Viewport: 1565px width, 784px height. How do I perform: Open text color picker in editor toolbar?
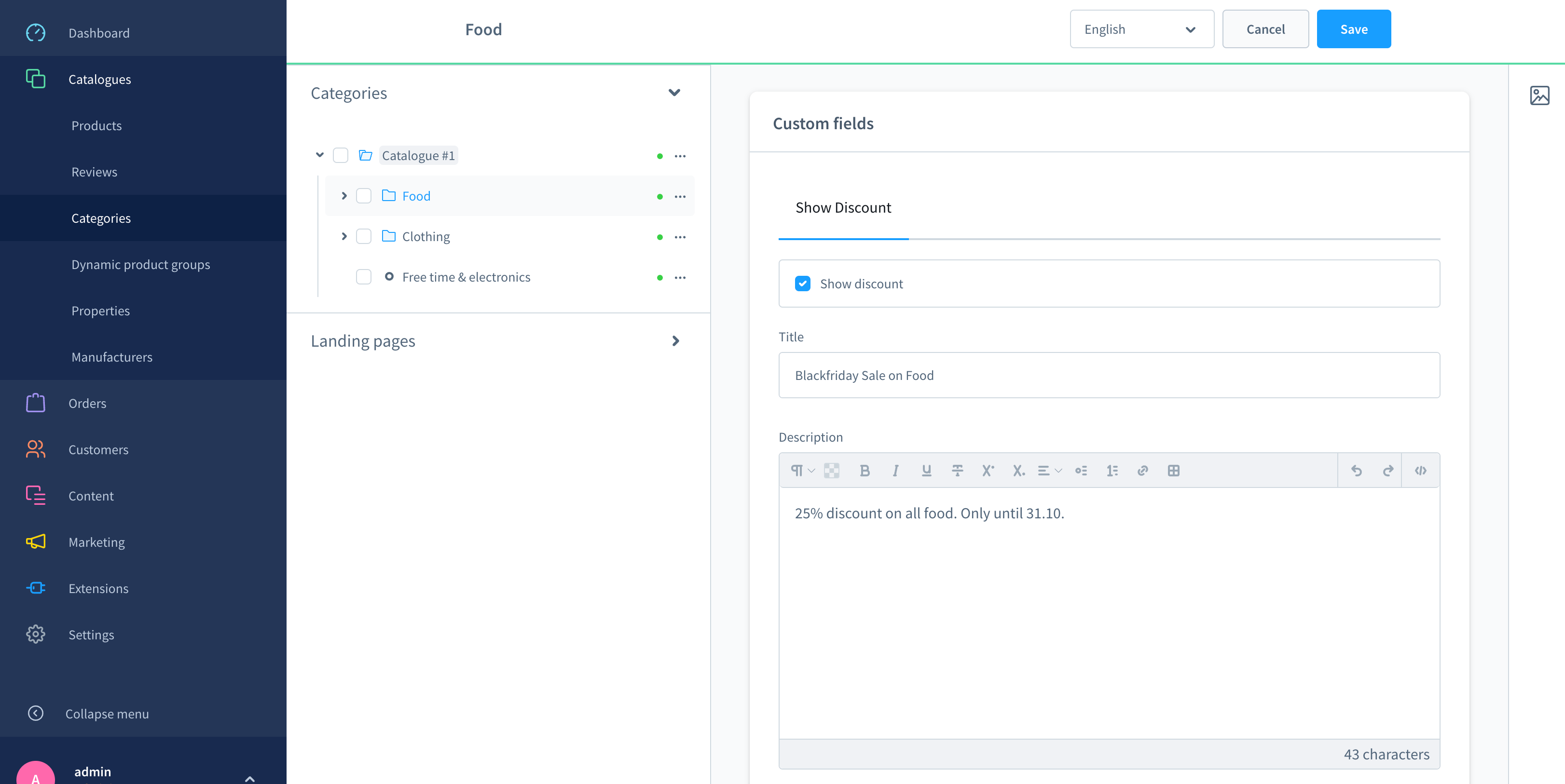click(832, 471)
